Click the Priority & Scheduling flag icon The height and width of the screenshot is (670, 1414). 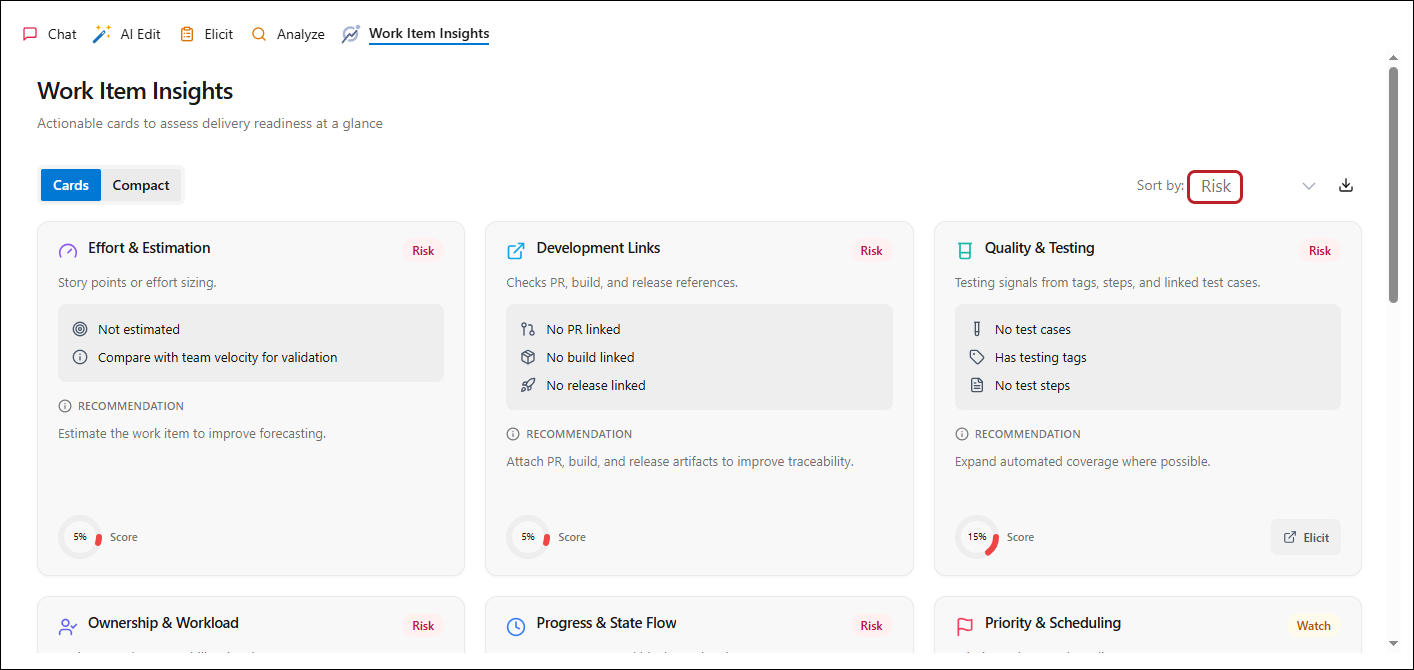tap(964, 626)
